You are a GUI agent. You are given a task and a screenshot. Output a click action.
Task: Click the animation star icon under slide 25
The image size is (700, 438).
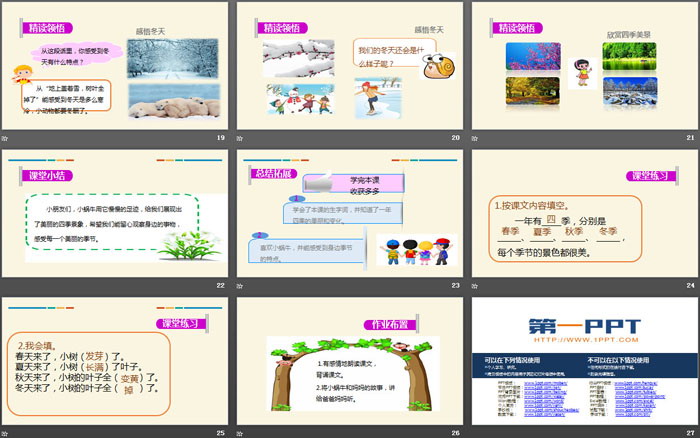pyautogui.click(x=4, y=434)
